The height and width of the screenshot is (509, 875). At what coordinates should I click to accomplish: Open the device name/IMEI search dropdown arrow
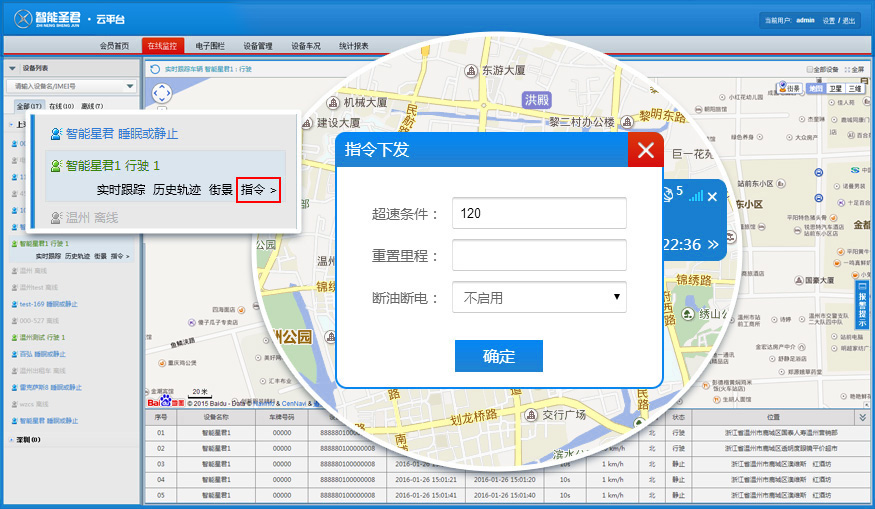[x=130, y=87]
